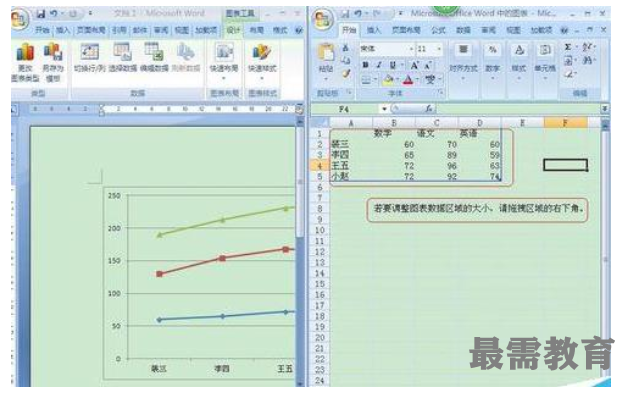621x393 pixels.
Task: Open Excel Home (开始) tab
Action: pos(349,30)
